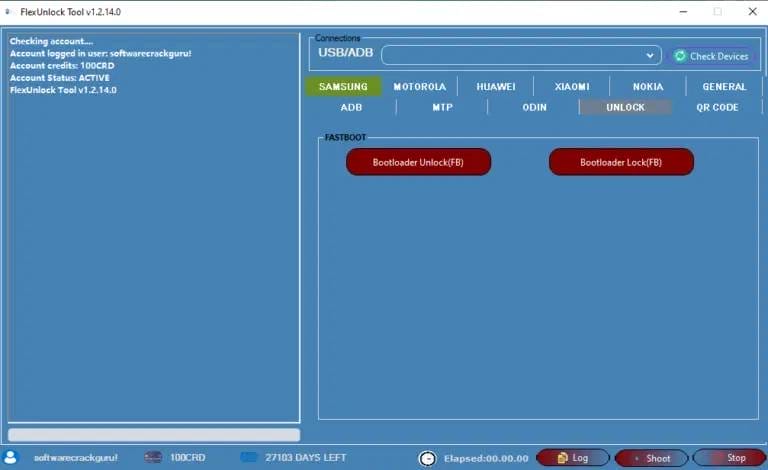Click the 'Checking account....' log line
Image resolution: width=768 pixels, height=470 pixels.
click(x=51, y=41)
